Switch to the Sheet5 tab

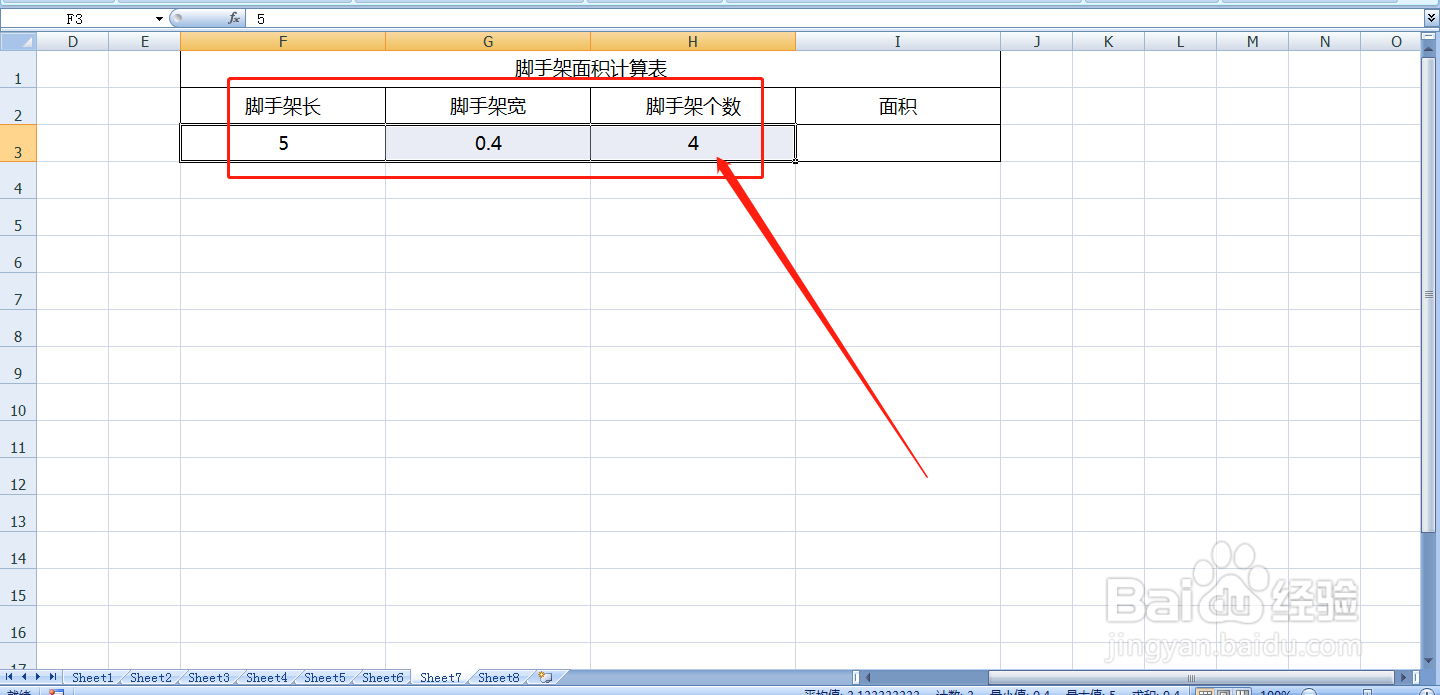324,677
